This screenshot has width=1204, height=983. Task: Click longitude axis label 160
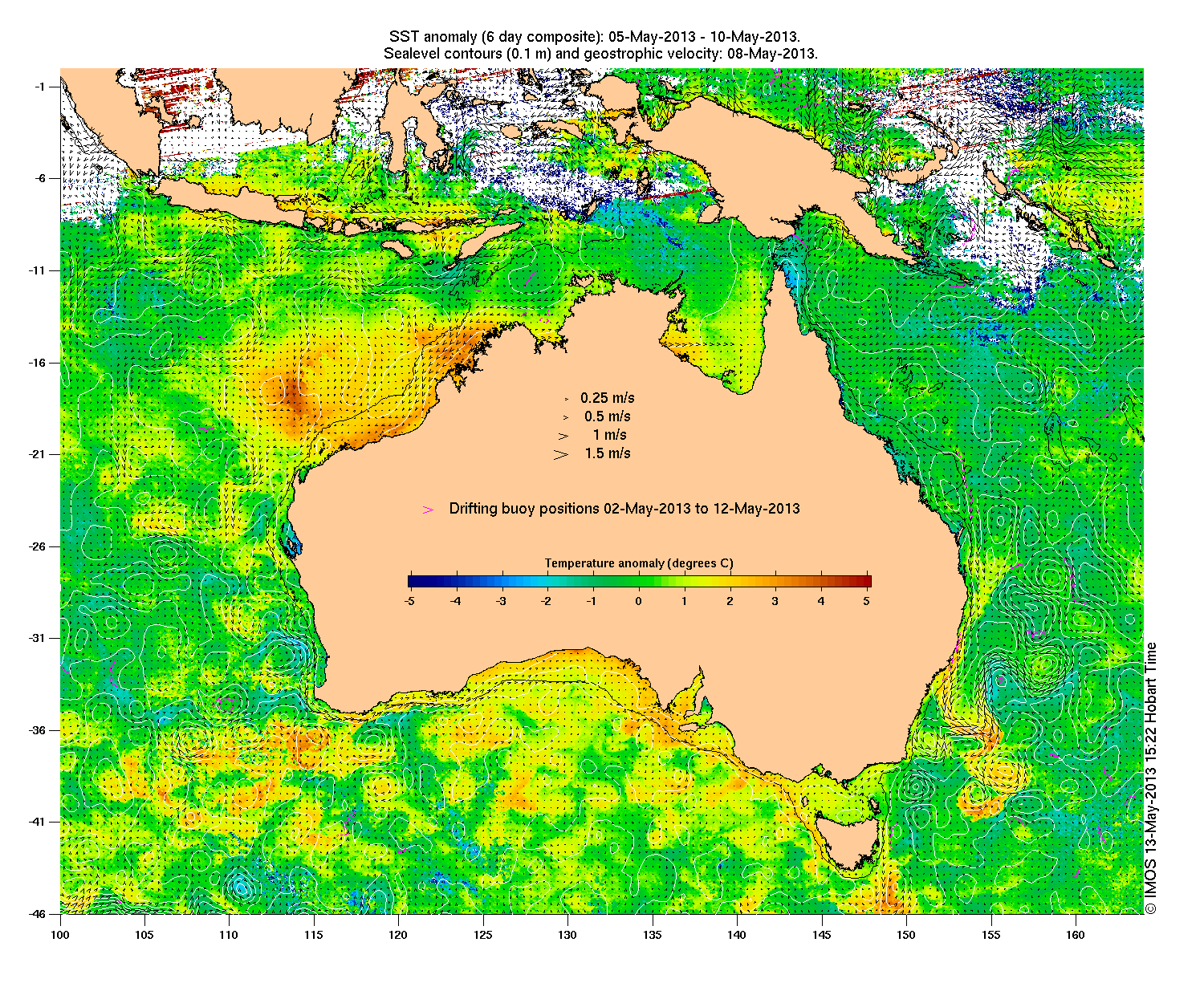click(x=1075, y=934)
